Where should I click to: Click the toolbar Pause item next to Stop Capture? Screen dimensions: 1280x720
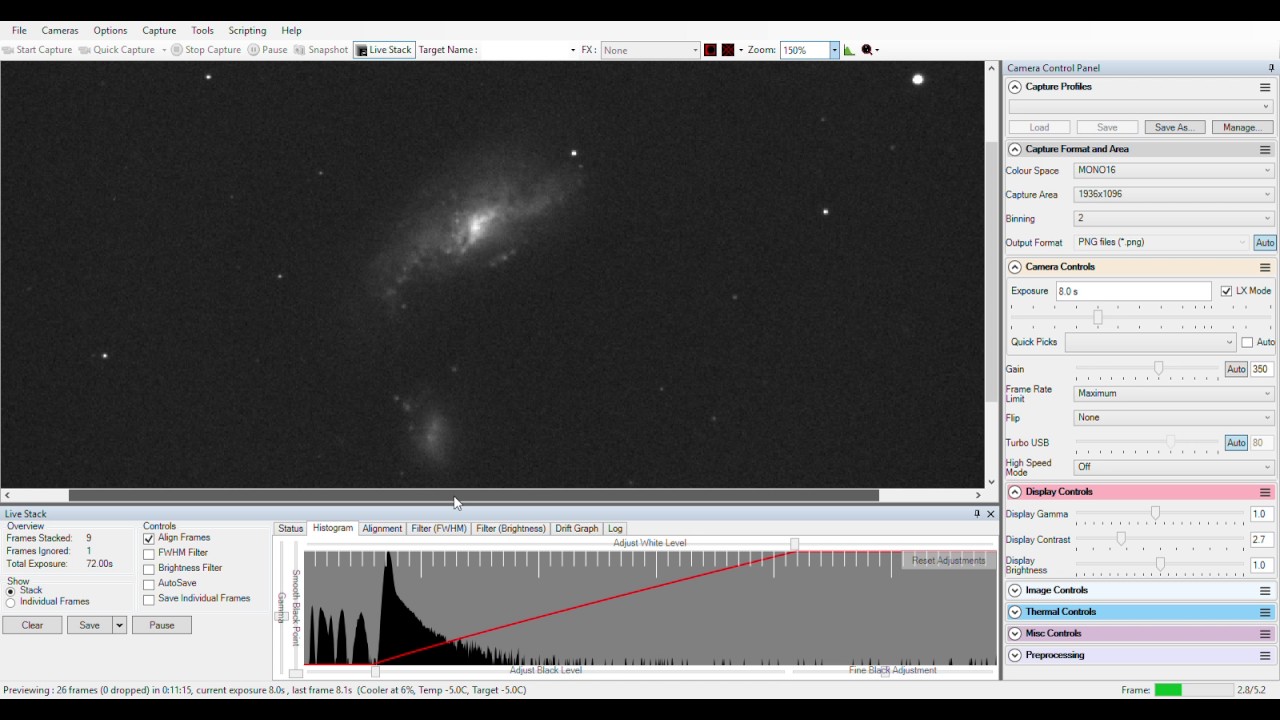click(268, 50)
